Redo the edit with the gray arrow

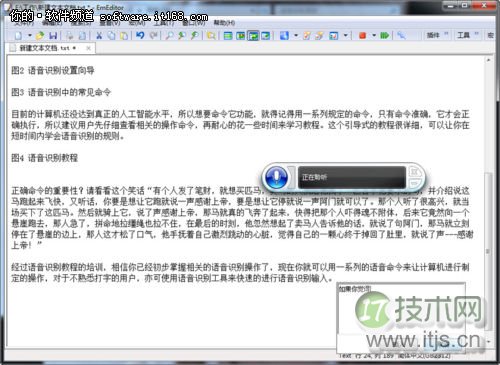[x=153, y=35]
